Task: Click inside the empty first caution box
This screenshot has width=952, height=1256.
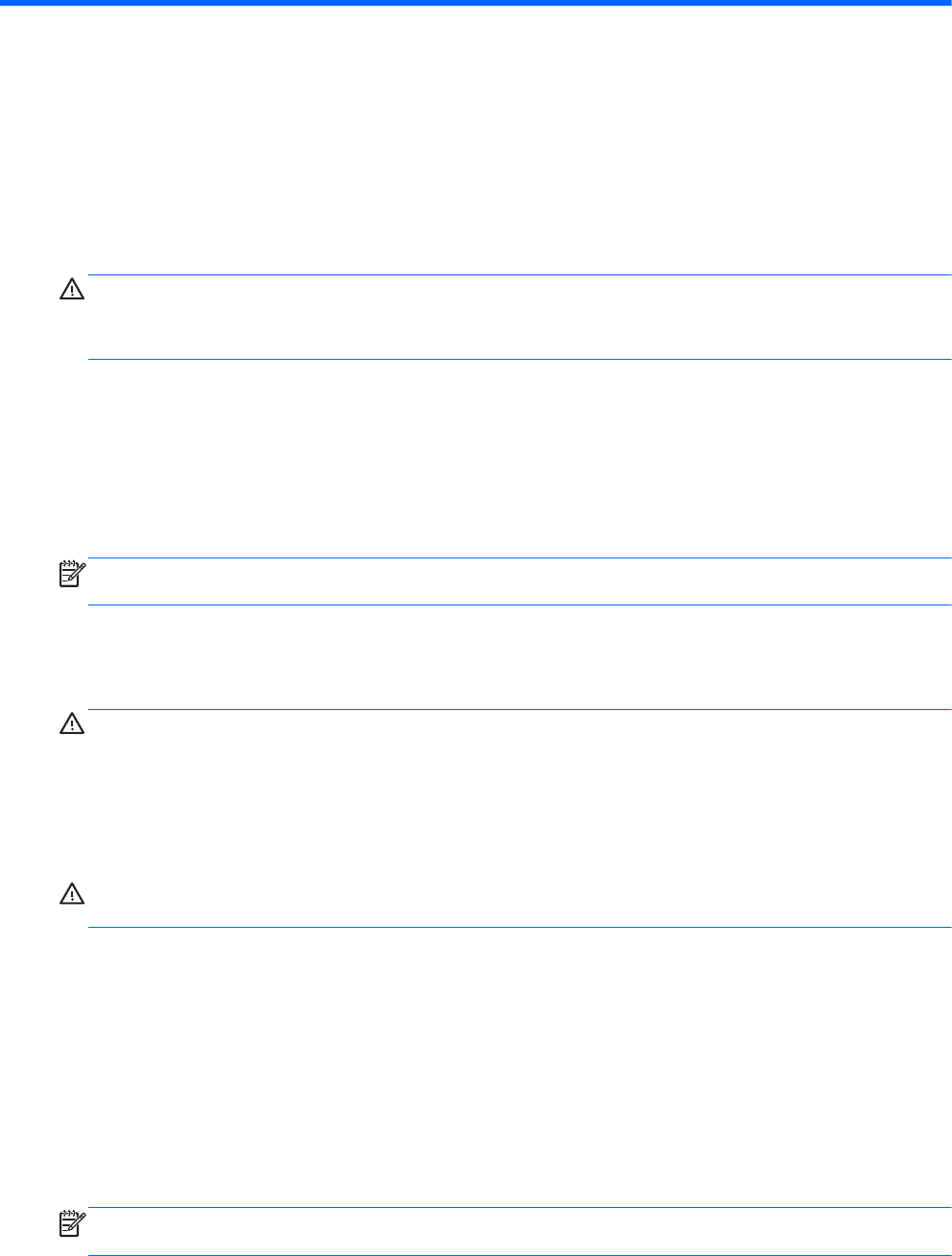Action: coord(518,318)
